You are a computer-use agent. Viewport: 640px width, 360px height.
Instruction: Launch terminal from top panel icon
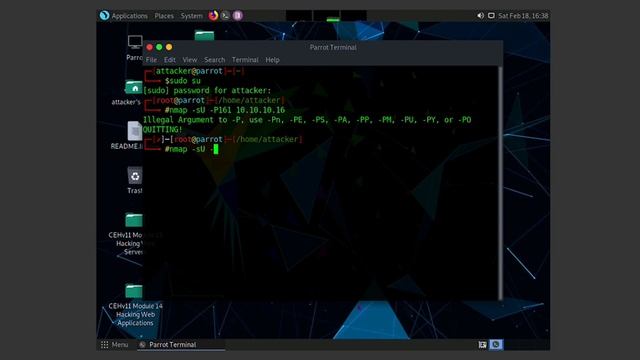[225, 16]
